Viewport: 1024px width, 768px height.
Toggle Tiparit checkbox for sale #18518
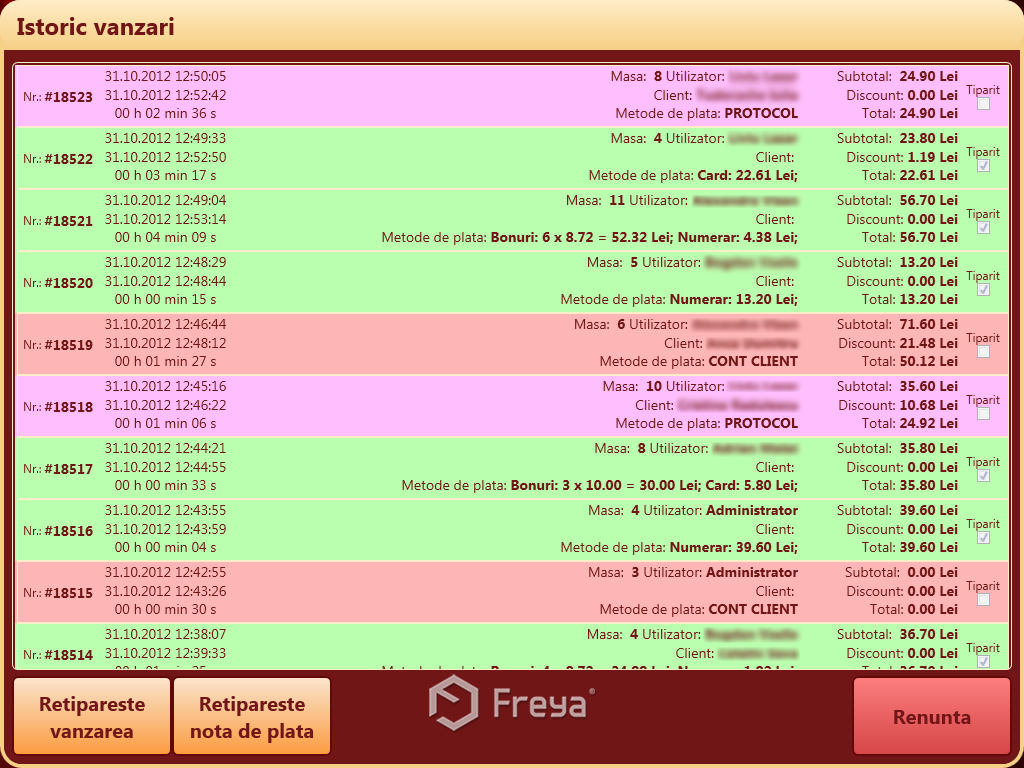[983, 414]
